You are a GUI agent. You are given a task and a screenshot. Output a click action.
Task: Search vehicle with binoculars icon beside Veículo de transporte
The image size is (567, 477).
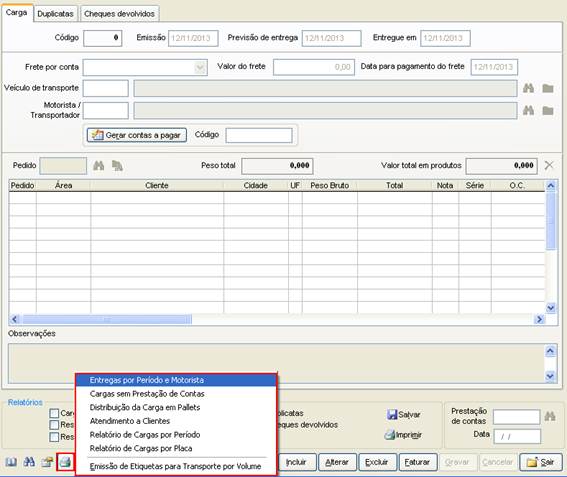(528, 88)
